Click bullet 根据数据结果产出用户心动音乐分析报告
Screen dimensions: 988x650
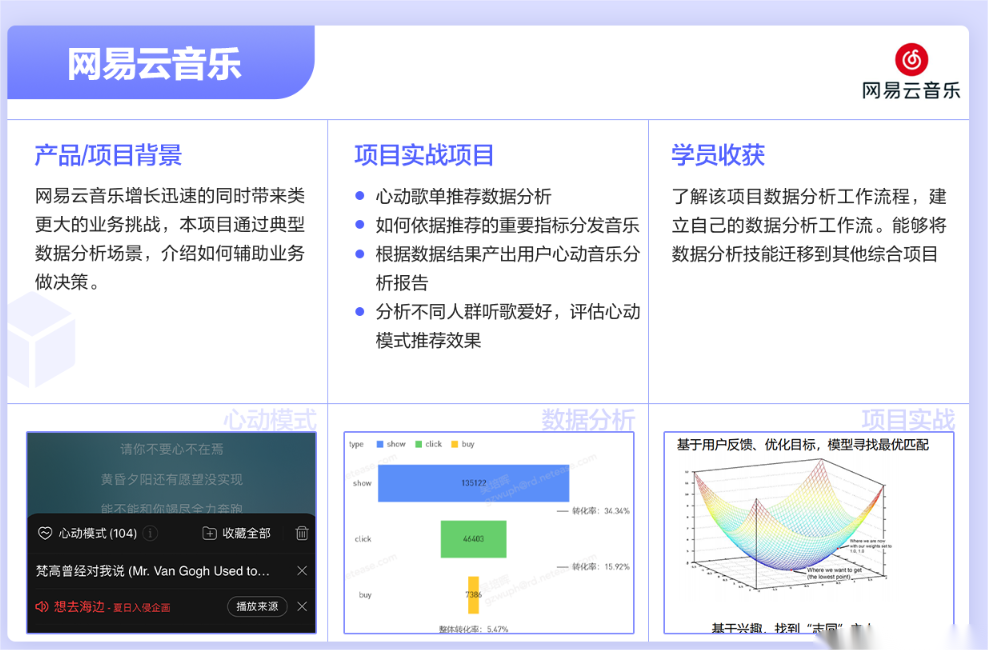[x=507, y=268]
